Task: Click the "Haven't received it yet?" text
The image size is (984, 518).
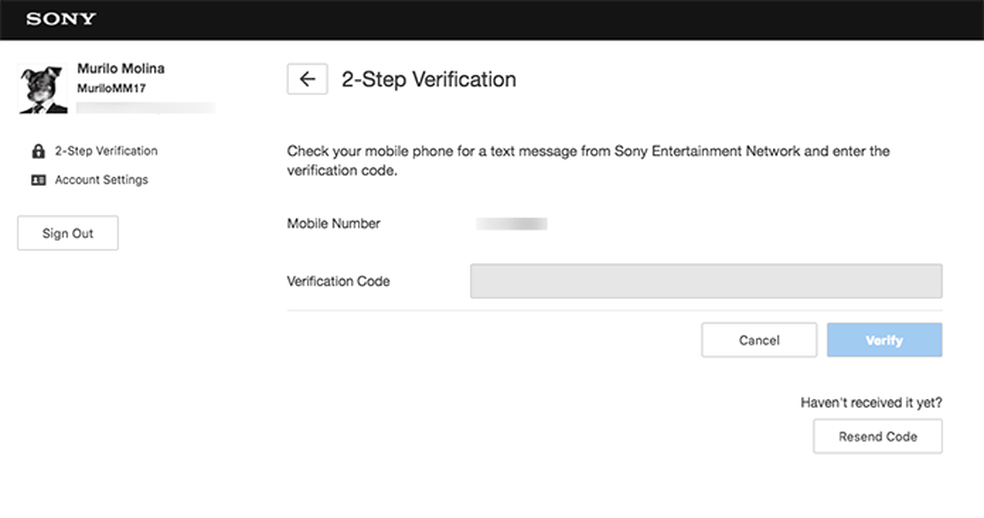Action: (x=871, y=403)
